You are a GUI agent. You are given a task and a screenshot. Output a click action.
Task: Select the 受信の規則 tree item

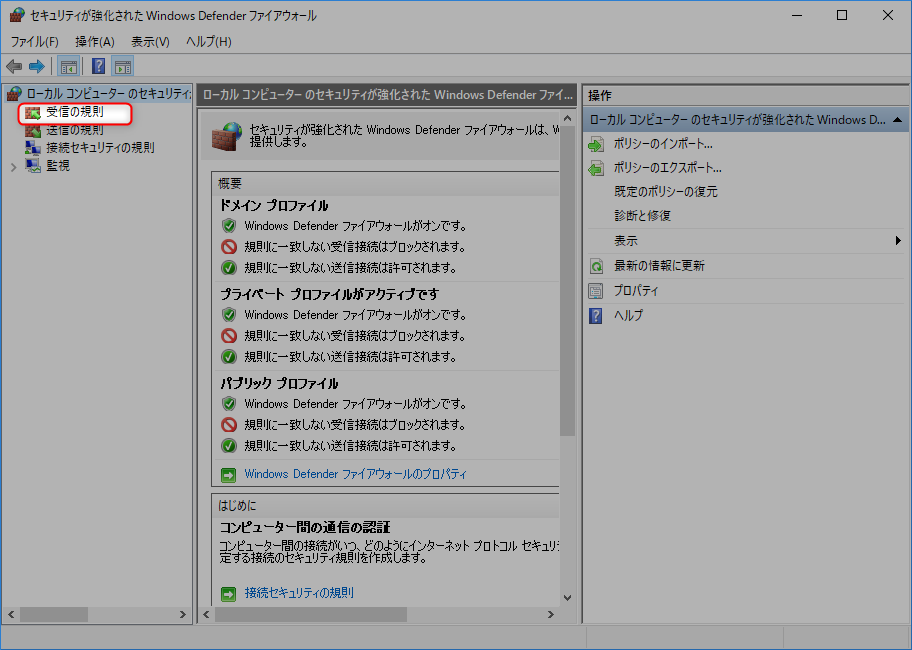pos(75,112)
